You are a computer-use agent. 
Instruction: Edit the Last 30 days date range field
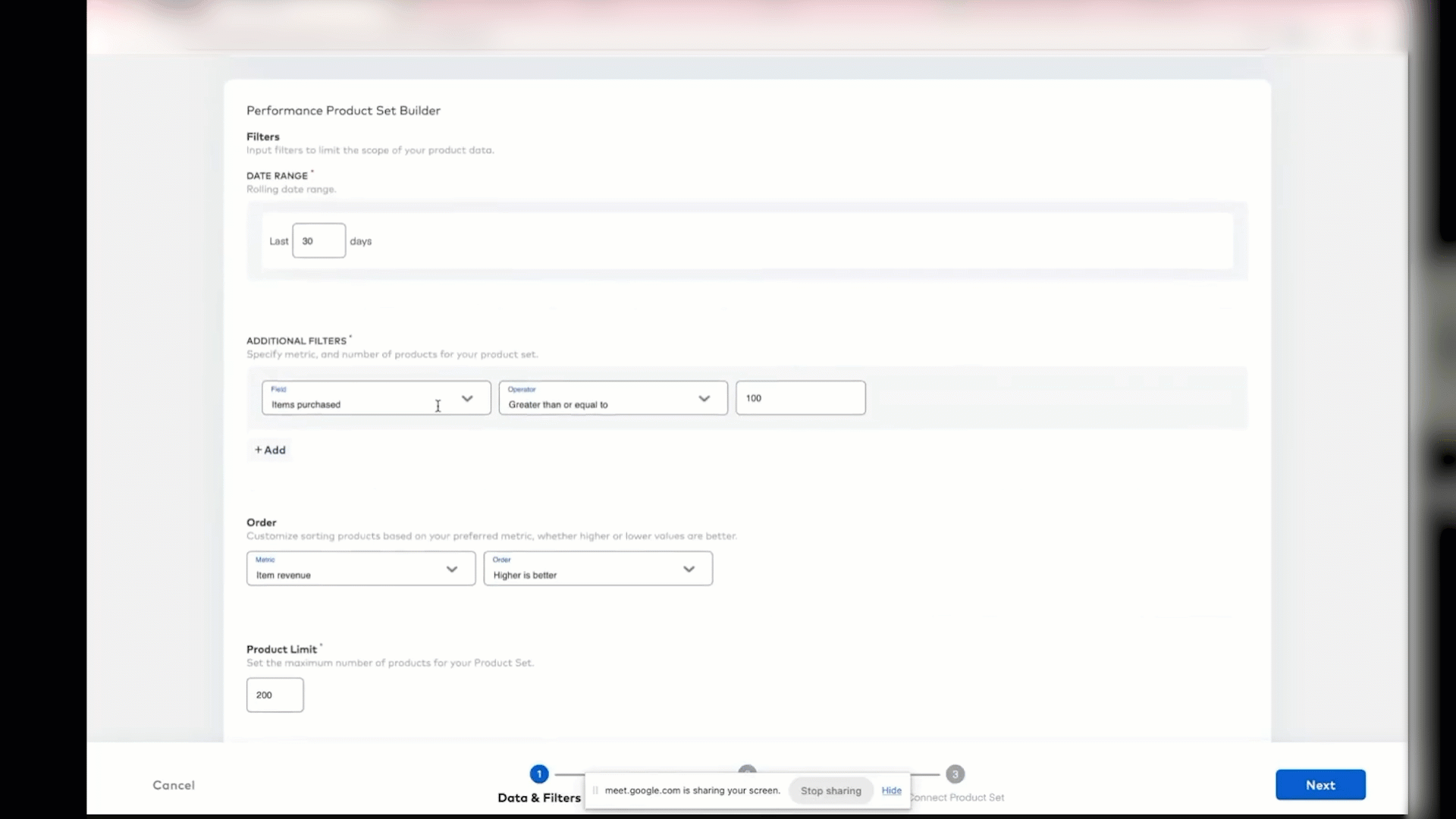point(318,240)
